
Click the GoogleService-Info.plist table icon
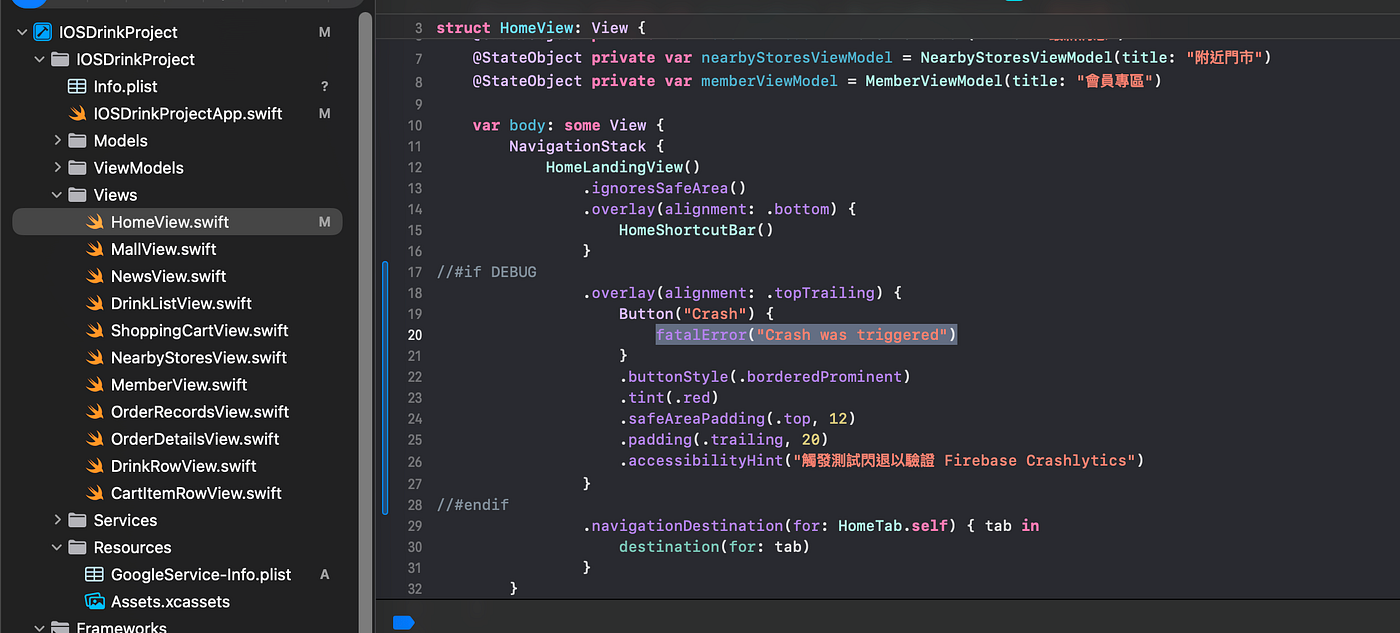coord(95,574)
